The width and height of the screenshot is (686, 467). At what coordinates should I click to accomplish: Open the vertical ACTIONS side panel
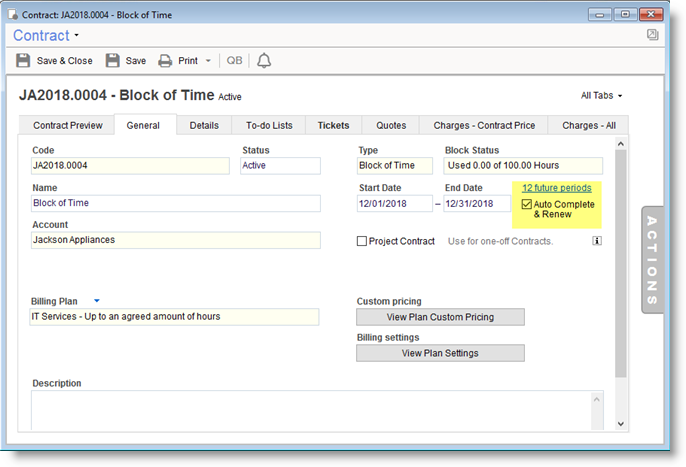(x=651, y=260)
